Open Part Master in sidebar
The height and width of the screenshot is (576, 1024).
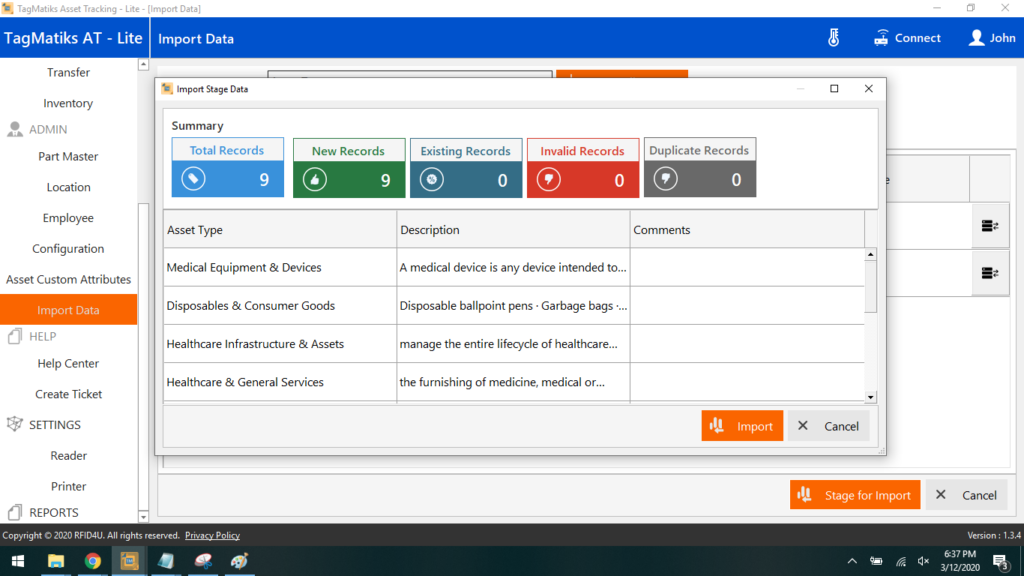click(x=68, y=157)
